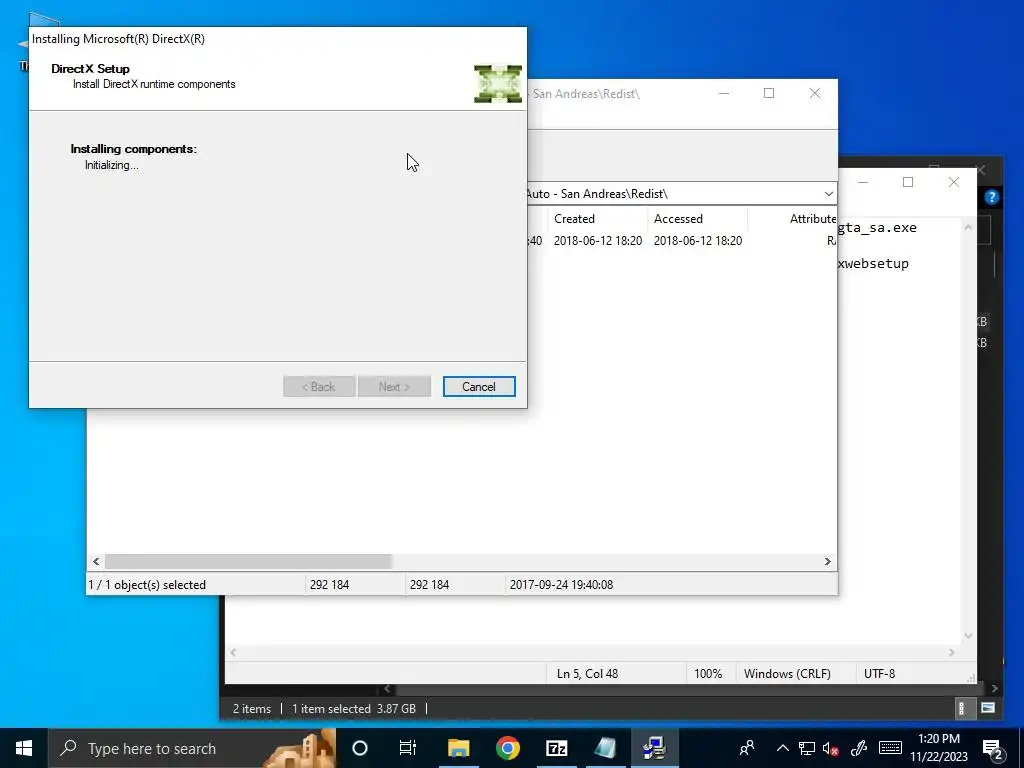The height and width of the screenshot is (768, 1024).
Task: Click the 100% zoom level in the Notepad status bar
Action: click(x=708, y=673)
